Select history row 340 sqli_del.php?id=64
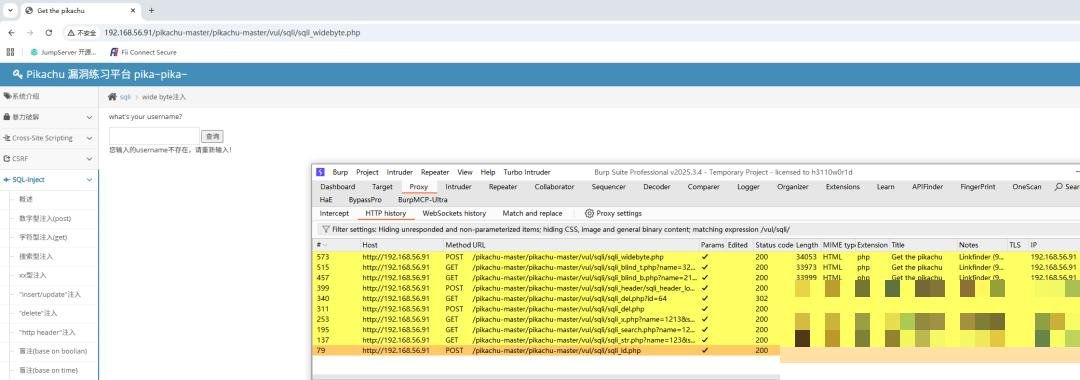1080x380 pixels. [x=697, y=299]
